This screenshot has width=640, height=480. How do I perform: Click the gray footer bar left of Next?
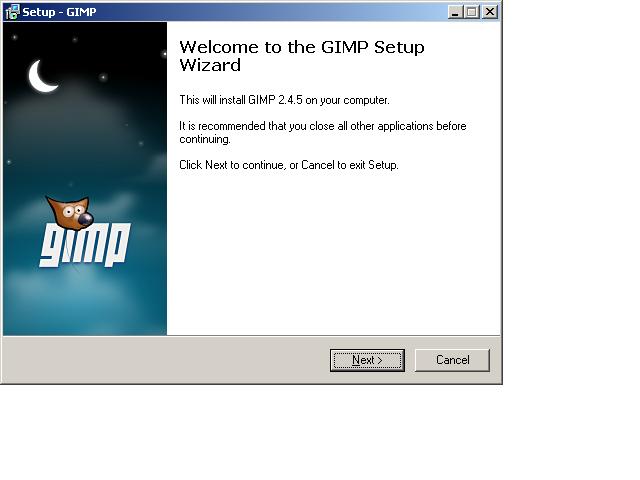160,360
